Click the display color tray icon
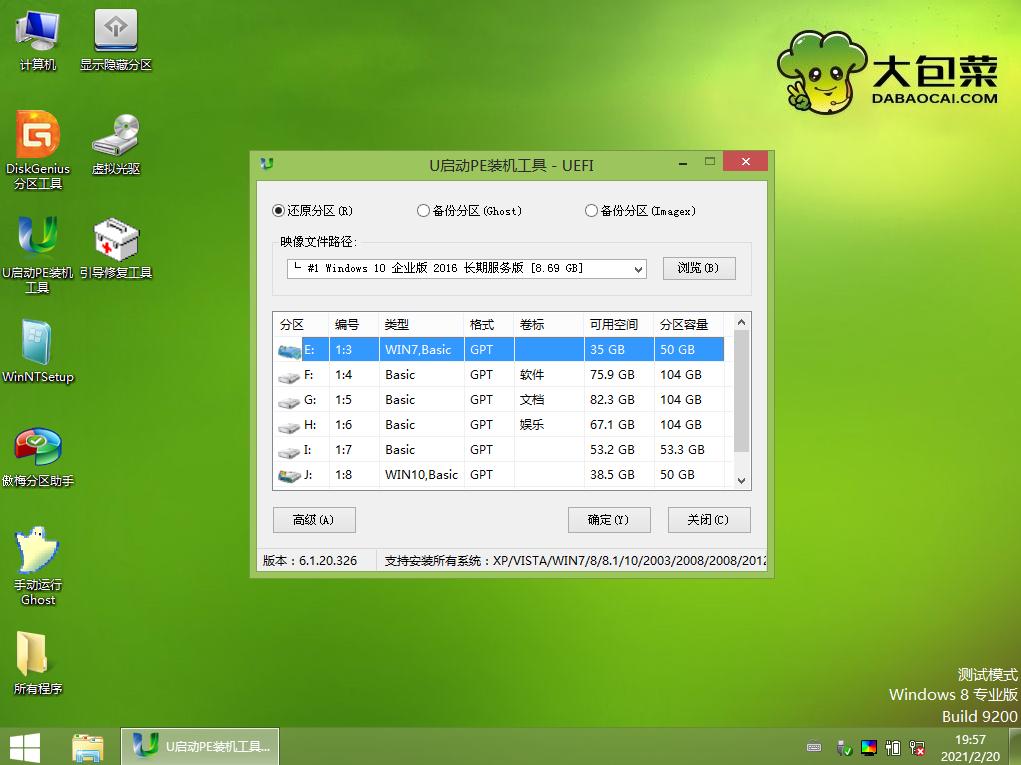 [x=869, y=747]
